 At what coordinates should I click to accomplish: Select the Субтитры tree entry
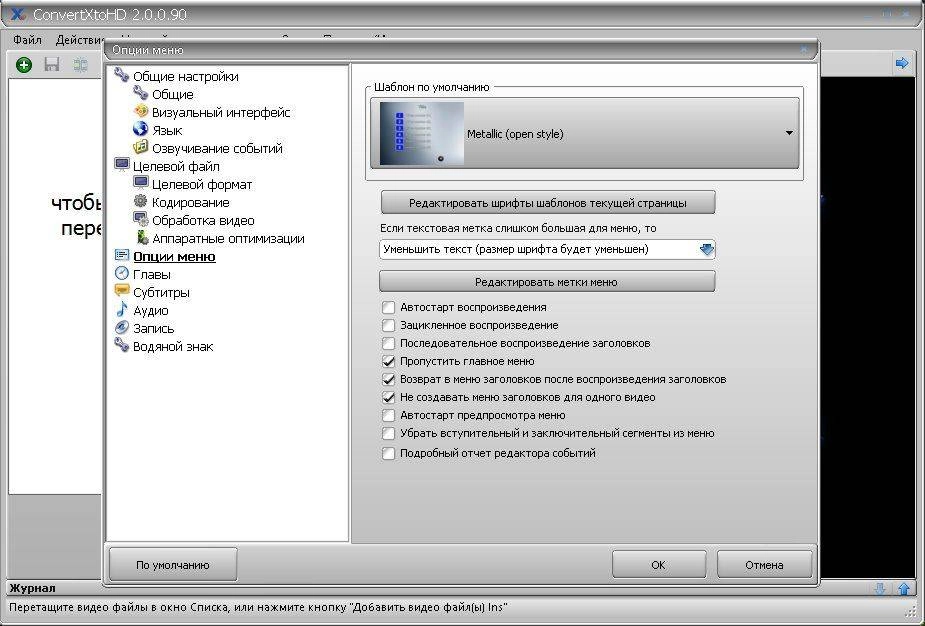(161, 293)
